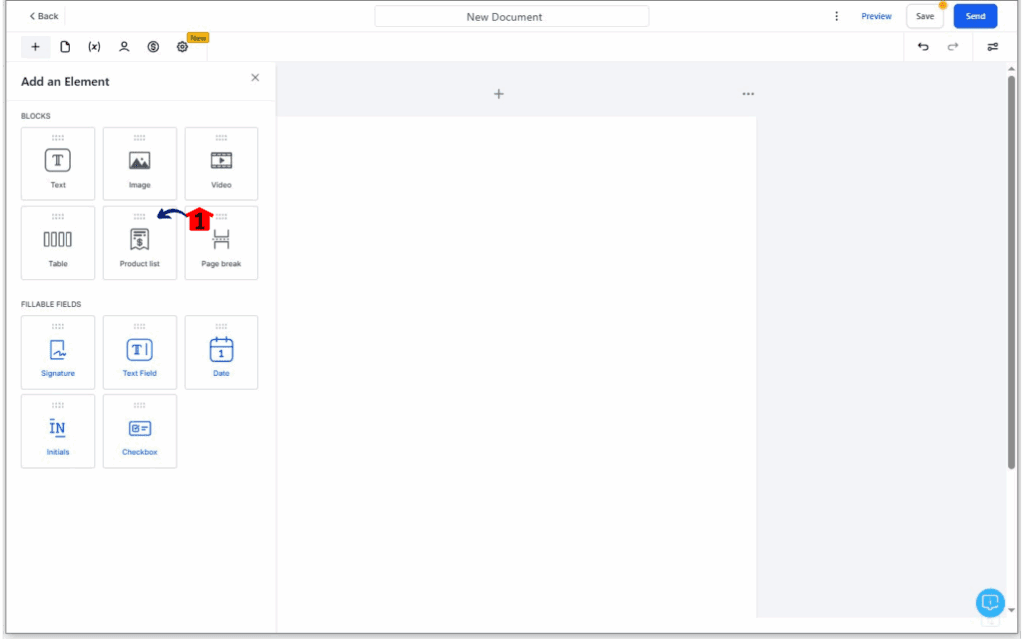Select the Date fillable field
1024x639 pixels.
coord(221,353)
